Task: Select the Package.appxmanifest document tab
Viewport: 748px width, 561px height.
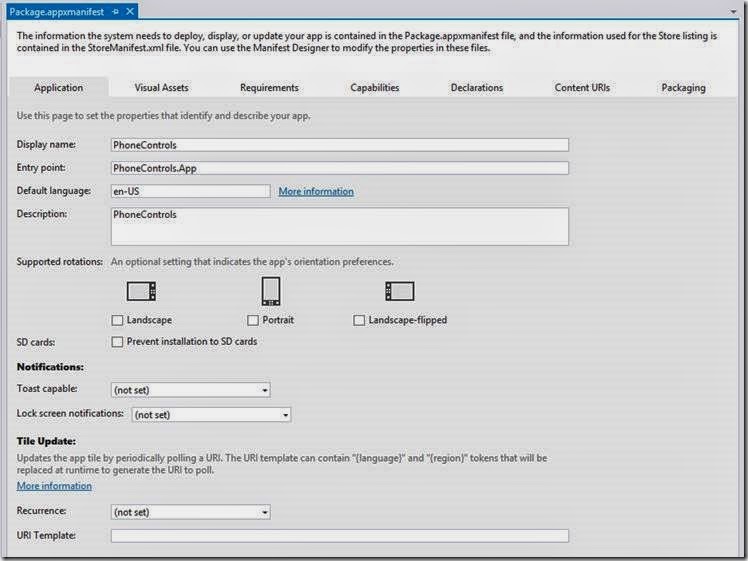Action: point(56,12)
